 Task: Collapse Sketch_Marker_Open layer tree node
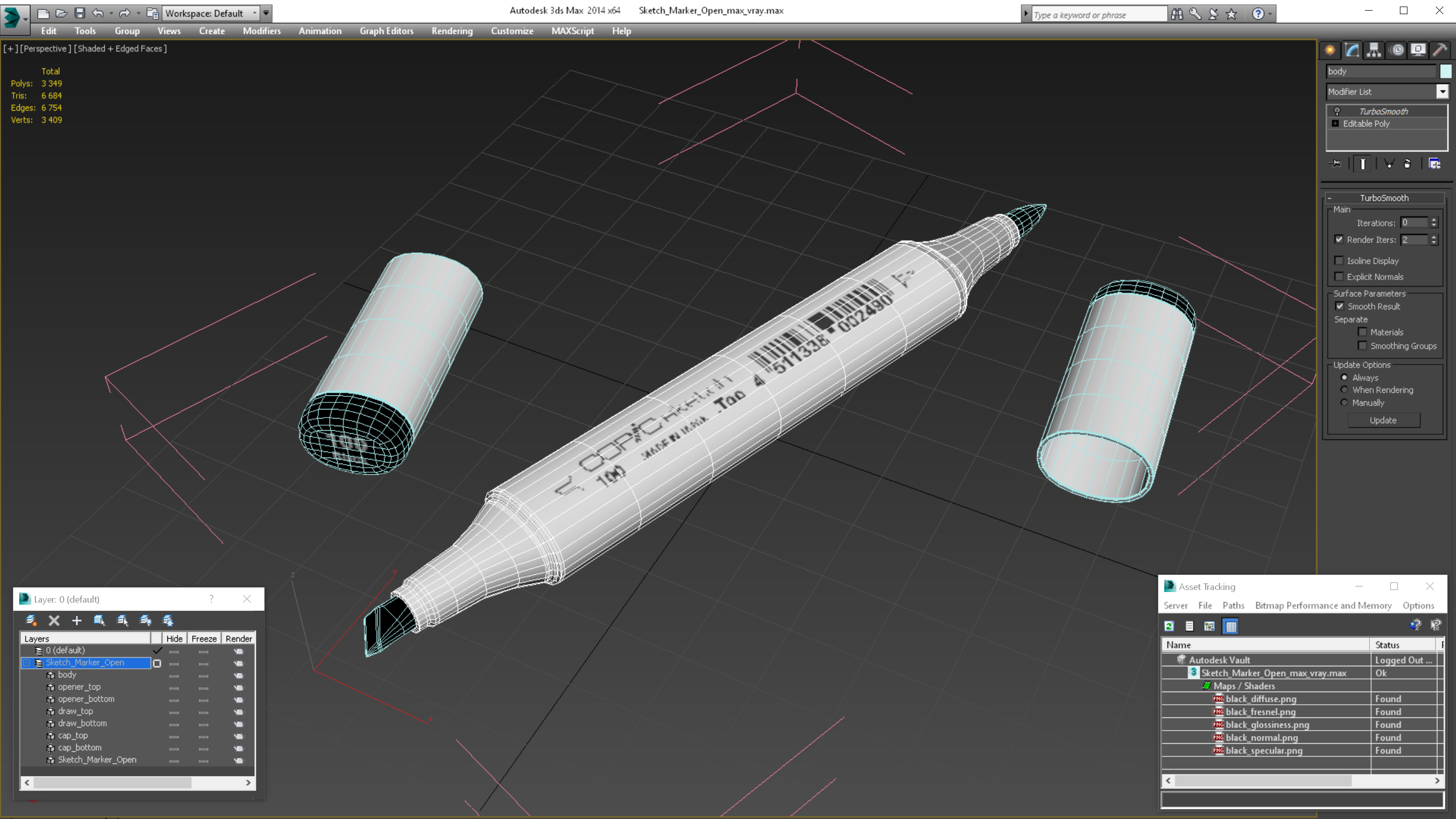27,662
